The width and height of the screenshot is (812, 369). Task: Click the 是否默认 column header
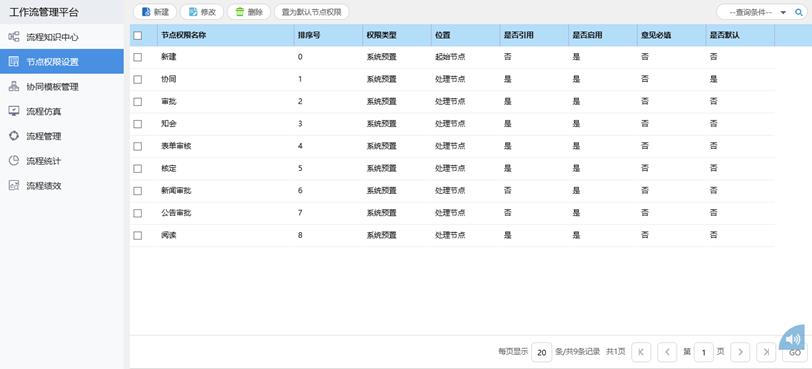[x=741, y=36]
